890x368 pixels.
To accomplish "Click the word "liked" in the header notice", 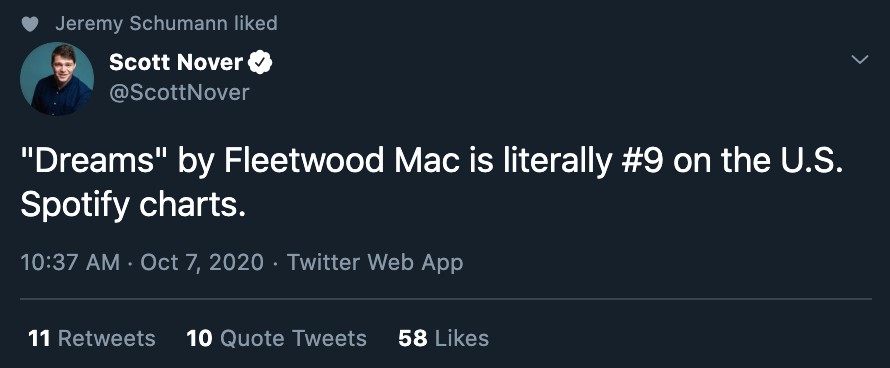I will point(255,23).
